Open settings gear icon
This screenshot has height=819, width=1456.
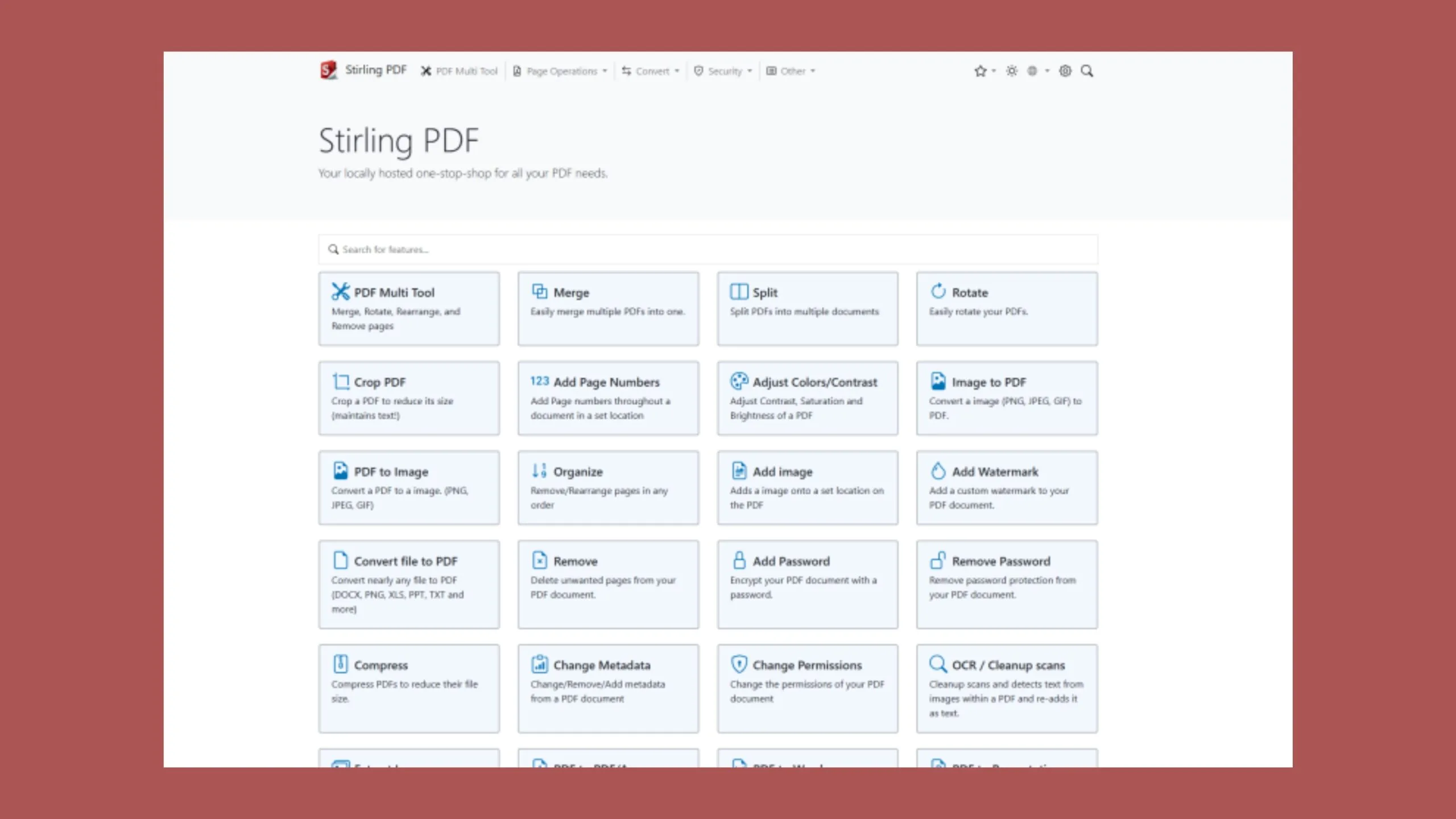(x=1065, y=71)
